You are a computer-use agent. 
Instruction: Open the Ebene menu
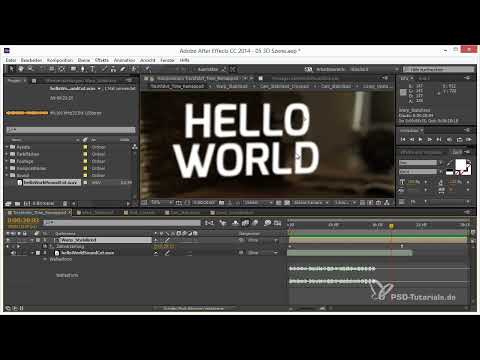point(84,60)
